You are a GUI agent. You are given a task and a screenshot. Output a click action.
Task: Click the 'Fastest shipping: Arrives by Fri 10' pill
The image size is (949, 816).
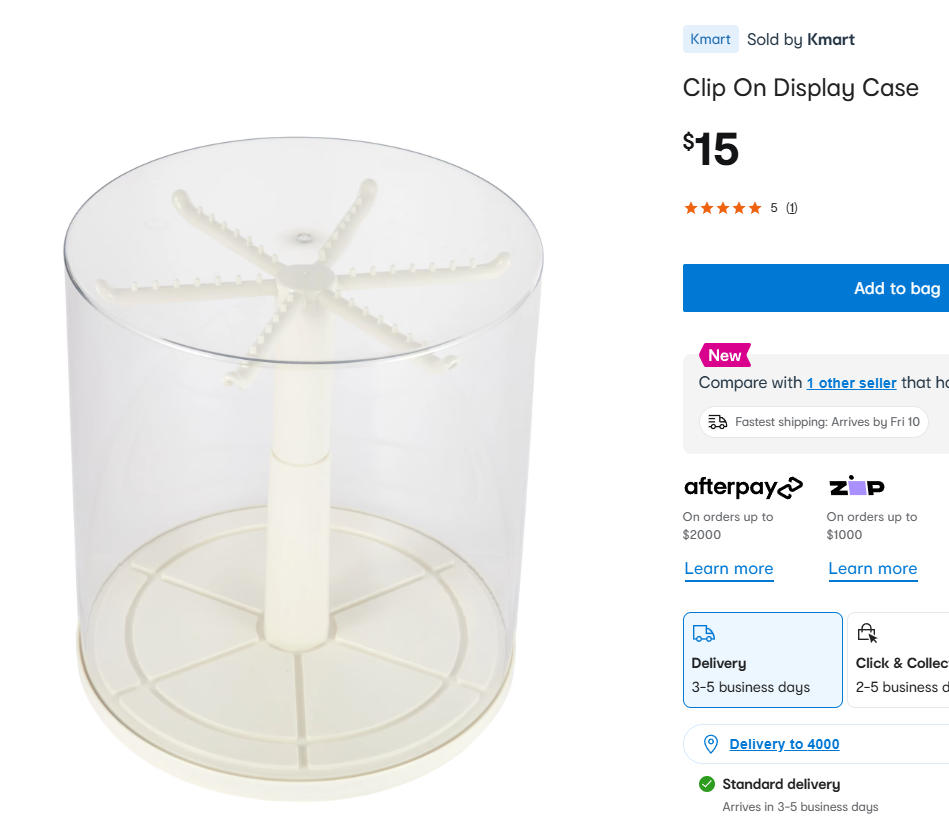(813, 422)
